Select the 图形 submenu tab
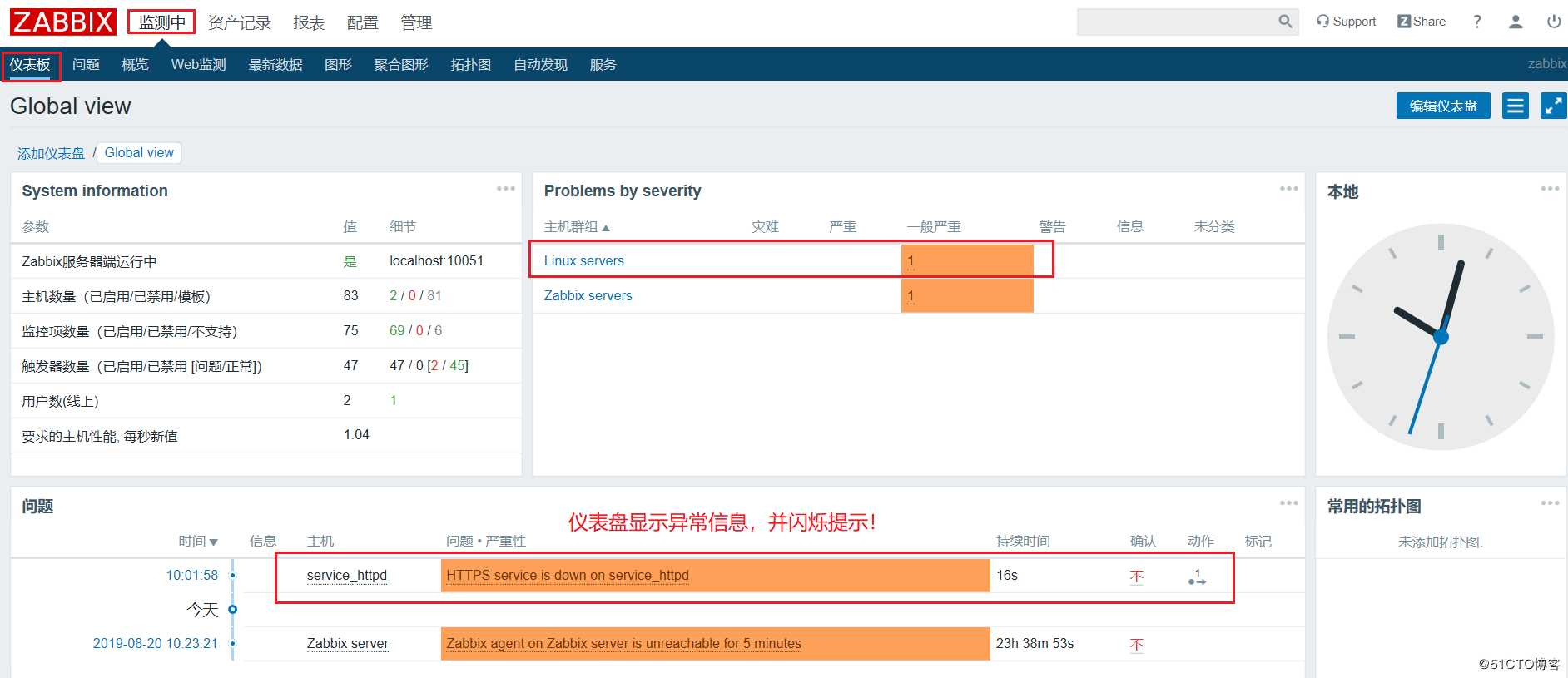Screen dimensions: 1568x678 pyautogui.click(x=338, y=65)
